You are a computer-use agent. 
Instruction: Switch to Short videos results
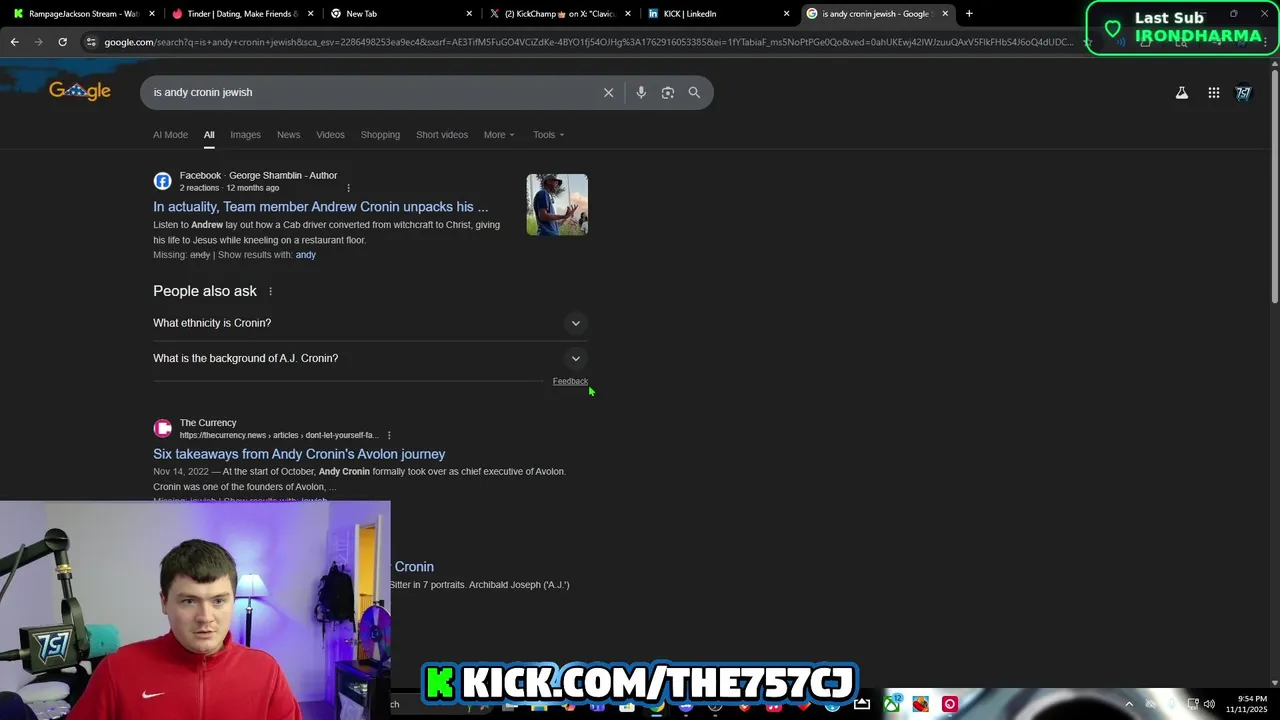(x=442, y=135)
